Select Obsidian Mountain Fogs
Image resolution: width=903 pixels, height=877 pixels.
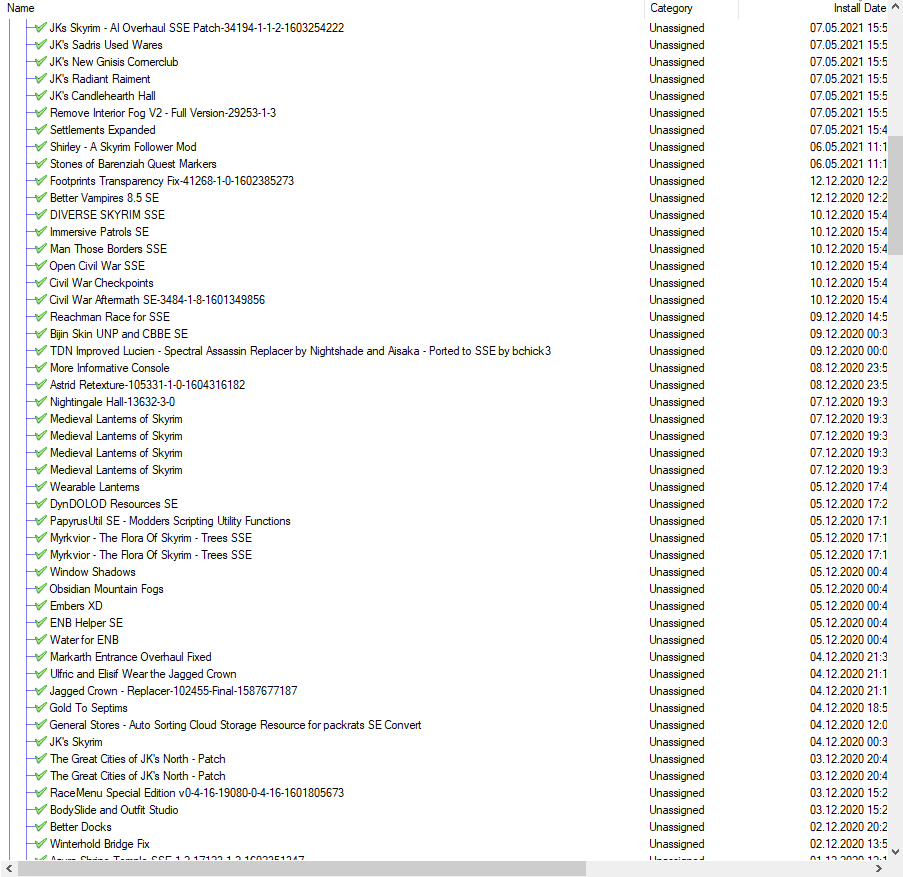(x=107, y=589)
